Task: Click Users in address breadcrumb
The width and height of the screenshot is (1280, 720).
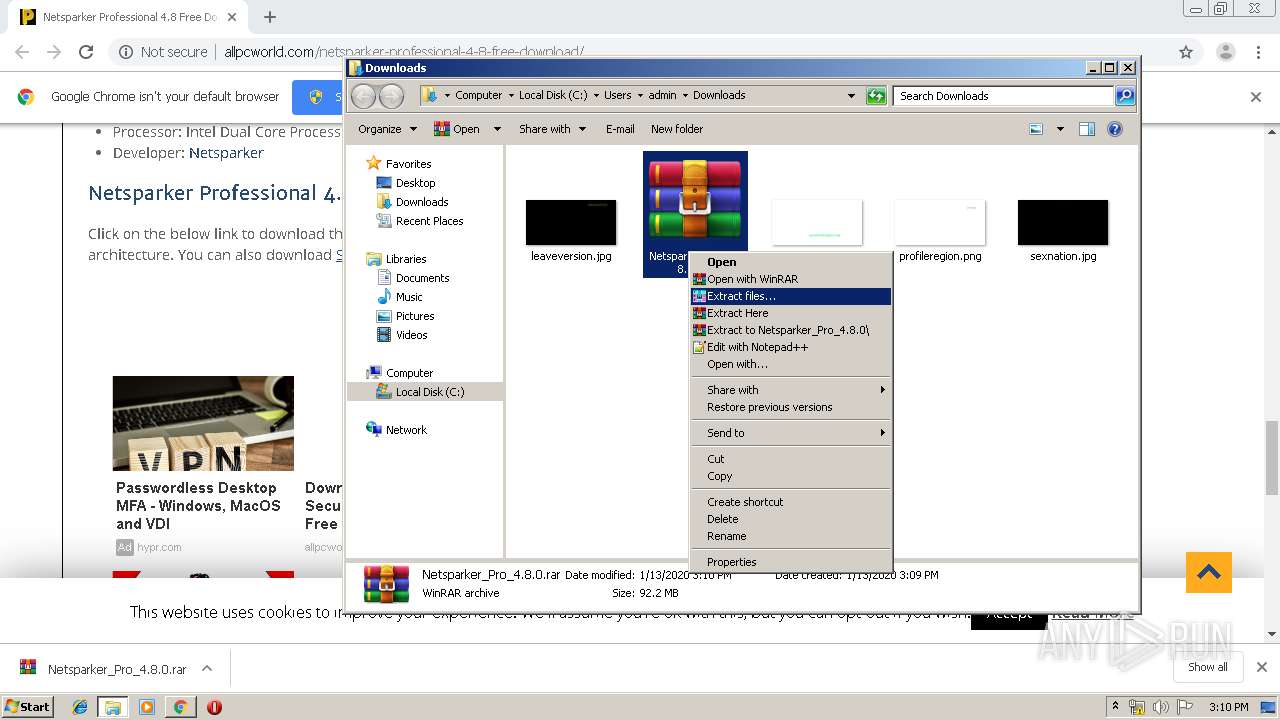Action: (617, 95)
